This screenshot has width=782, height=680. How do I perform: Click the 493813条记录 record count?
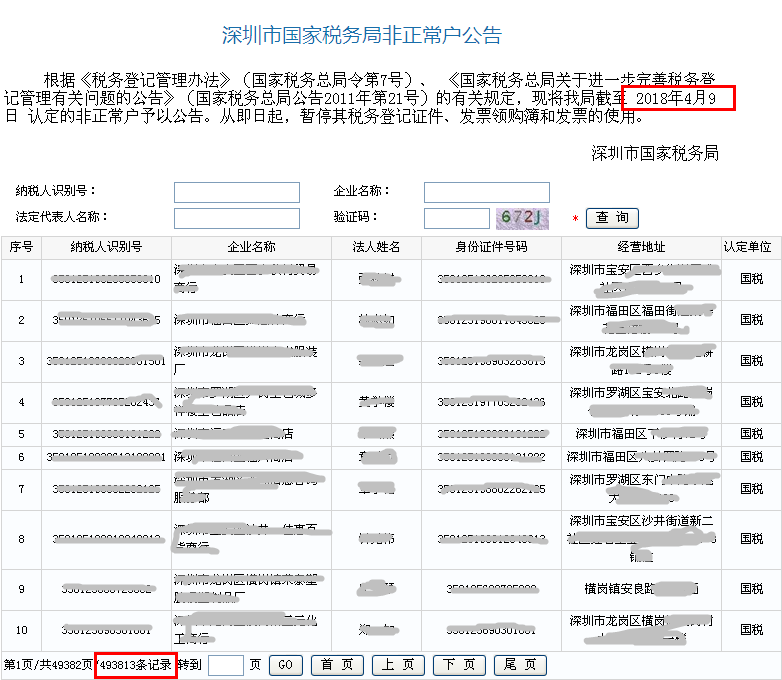(x=135, y=665)
